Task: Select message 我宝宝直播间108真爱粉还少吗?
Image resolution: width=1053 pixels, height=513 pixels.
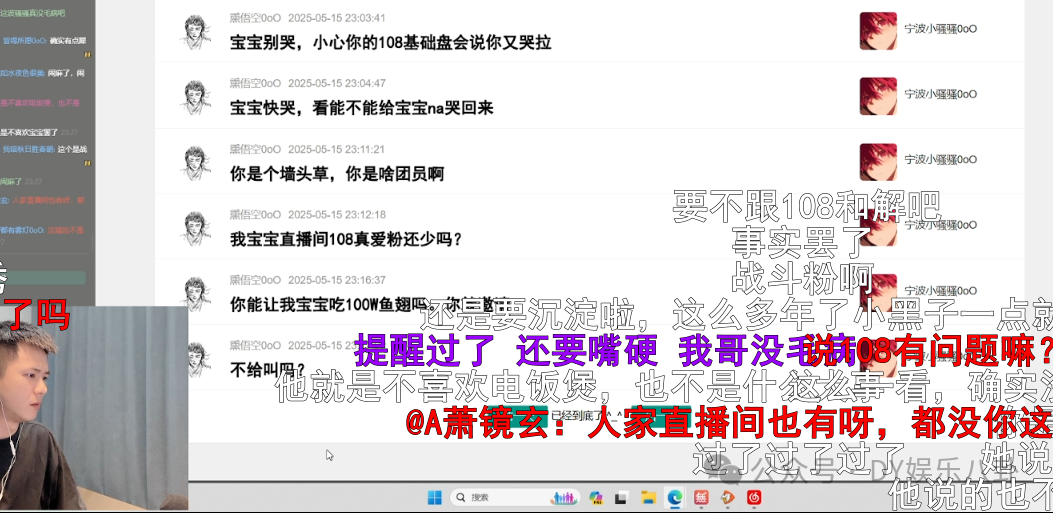Action: coord(346,239)
